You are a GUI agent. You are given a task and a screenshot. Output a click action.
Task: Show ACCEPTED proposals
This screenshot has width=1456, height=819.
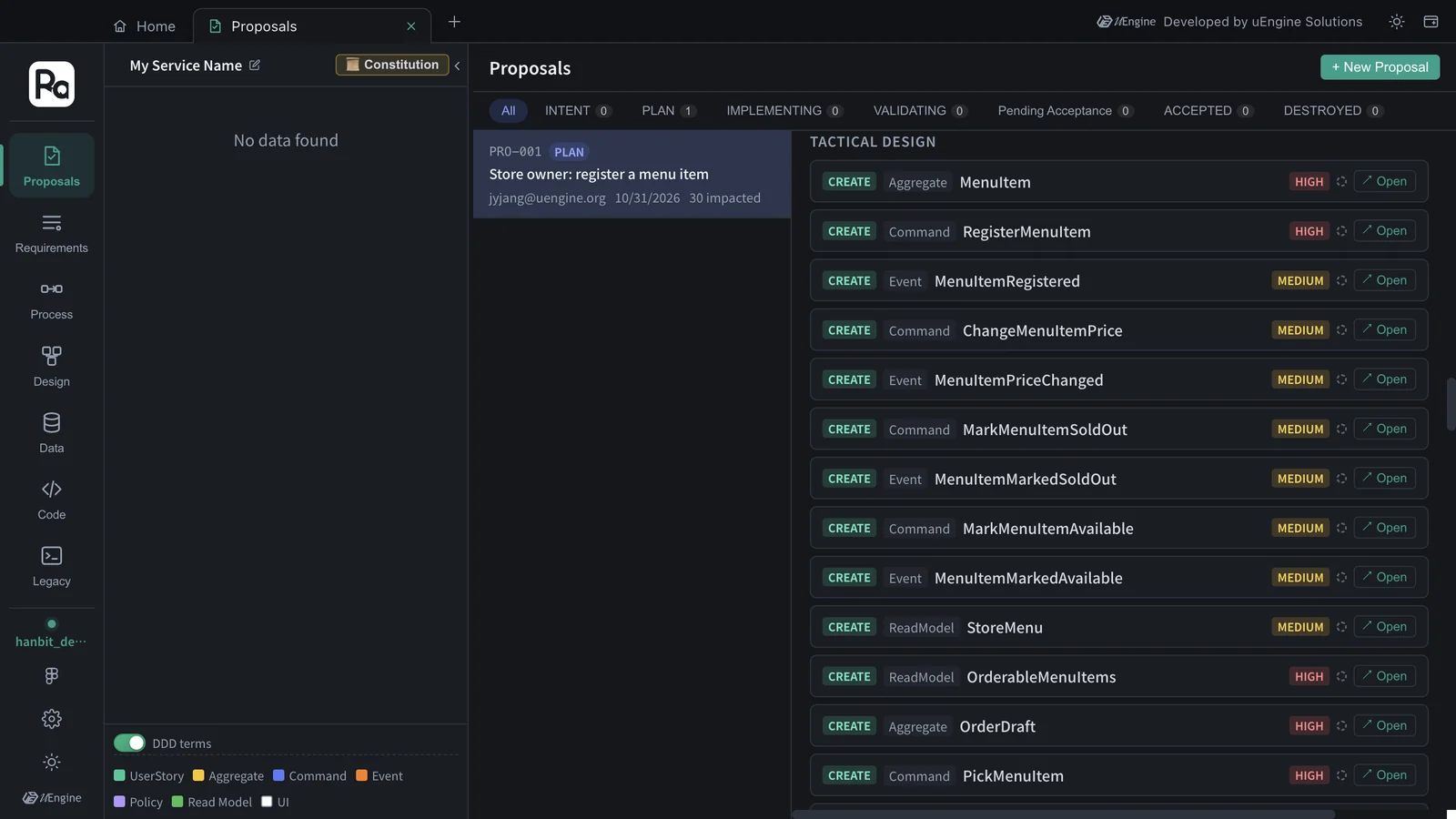(1208, 111)
